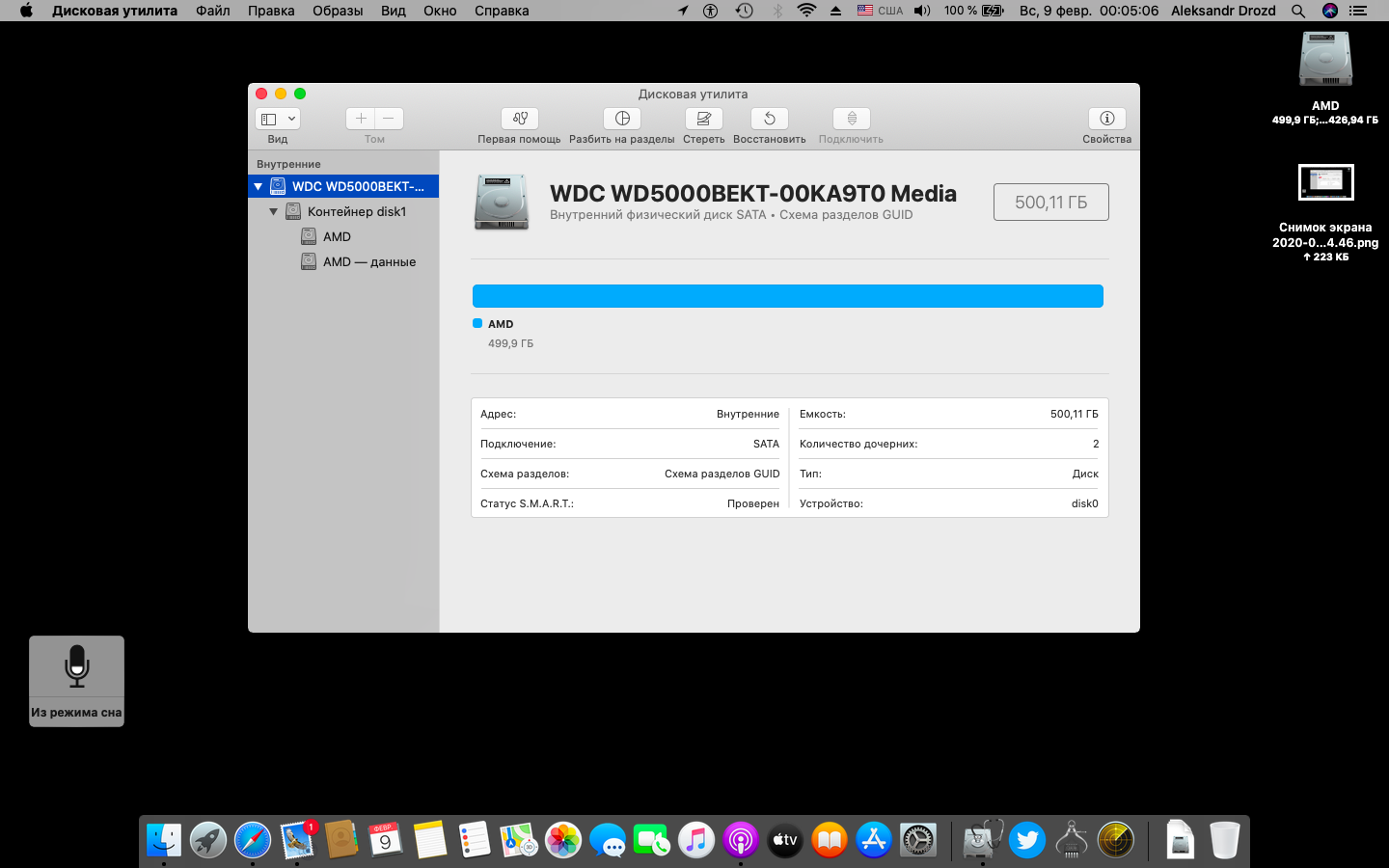Open App Store in the Dock
The image size is (1389, 868).
(874, 840)
